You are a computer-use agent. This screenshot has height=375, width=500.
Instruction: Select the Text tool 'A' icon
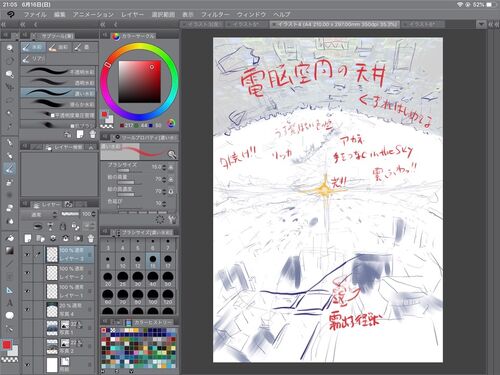click(10, 303)
